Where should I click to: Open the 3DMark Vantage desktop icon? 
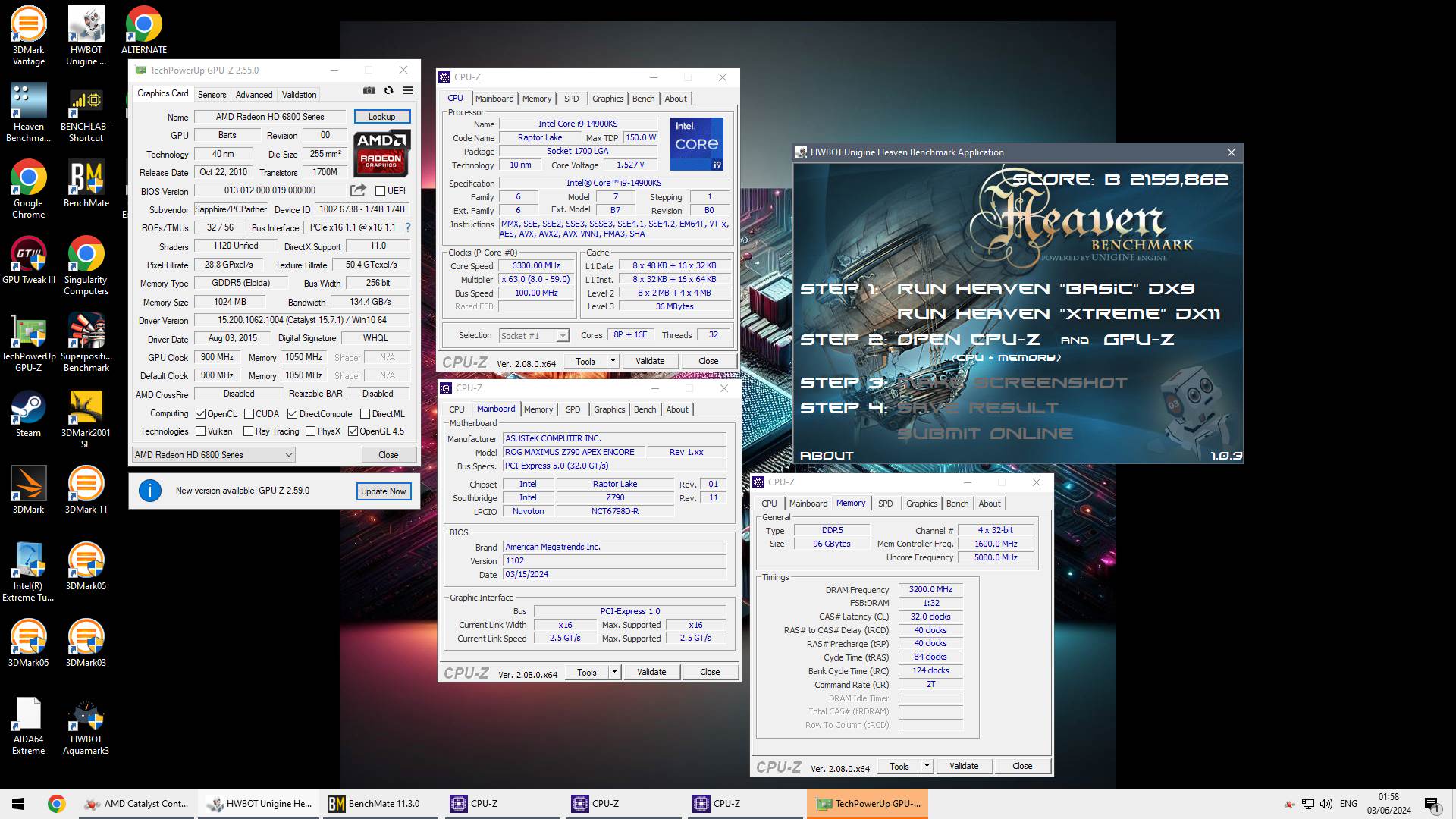pos(28,36)
